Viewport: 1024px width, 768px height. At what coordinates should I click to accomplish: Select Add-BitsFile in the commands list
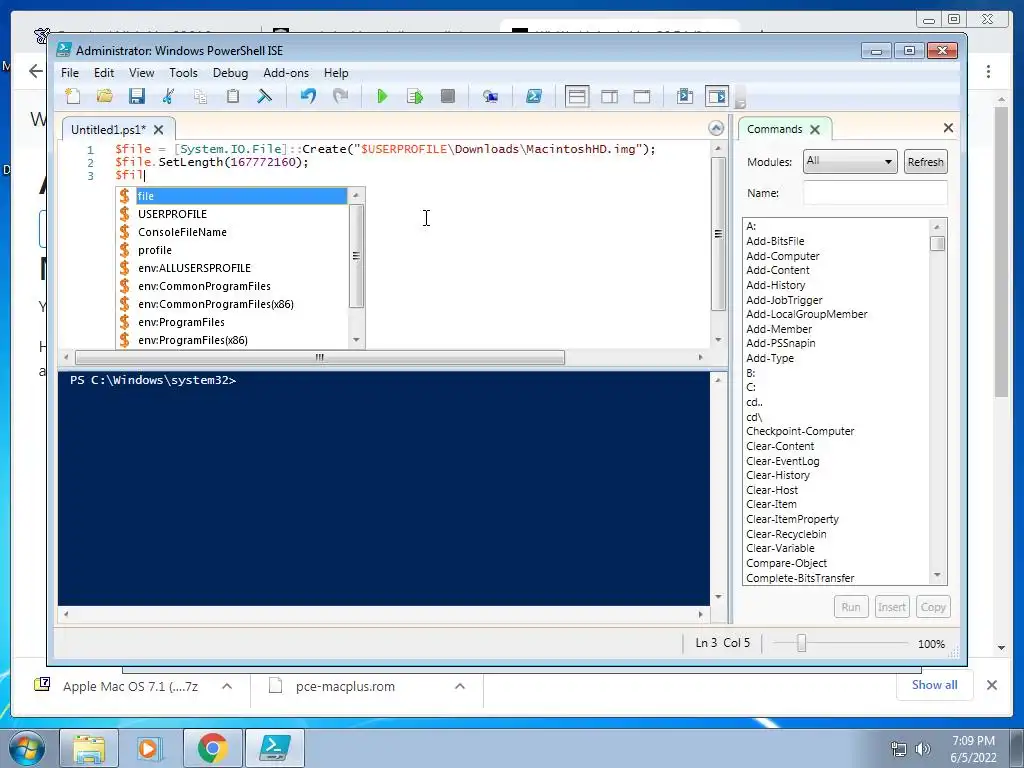tap(775, 241)
